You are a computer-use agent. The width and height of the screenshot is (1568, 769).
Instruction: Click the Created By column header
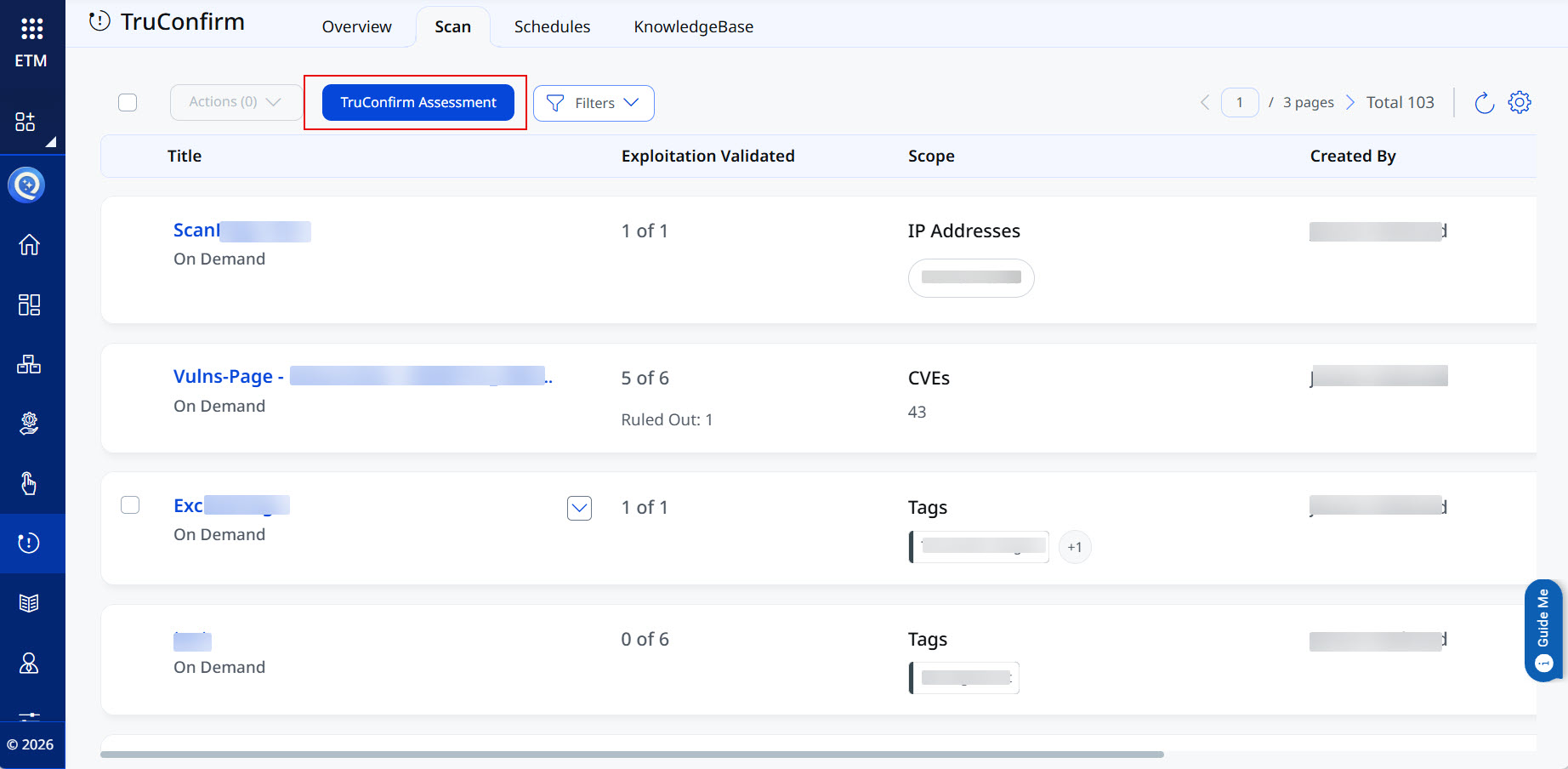[1353, 156]
